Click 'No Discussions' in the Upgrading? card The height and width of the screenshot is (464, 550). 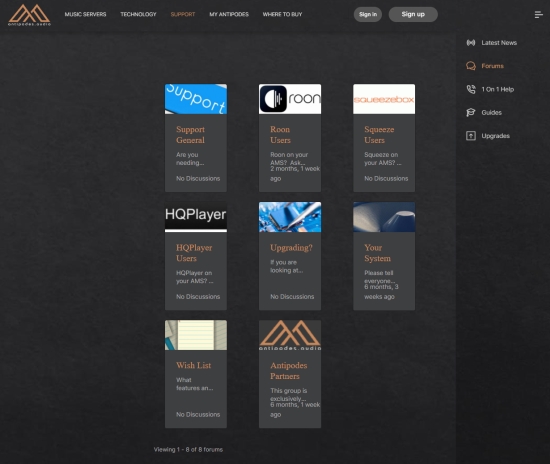click(292, 297)
